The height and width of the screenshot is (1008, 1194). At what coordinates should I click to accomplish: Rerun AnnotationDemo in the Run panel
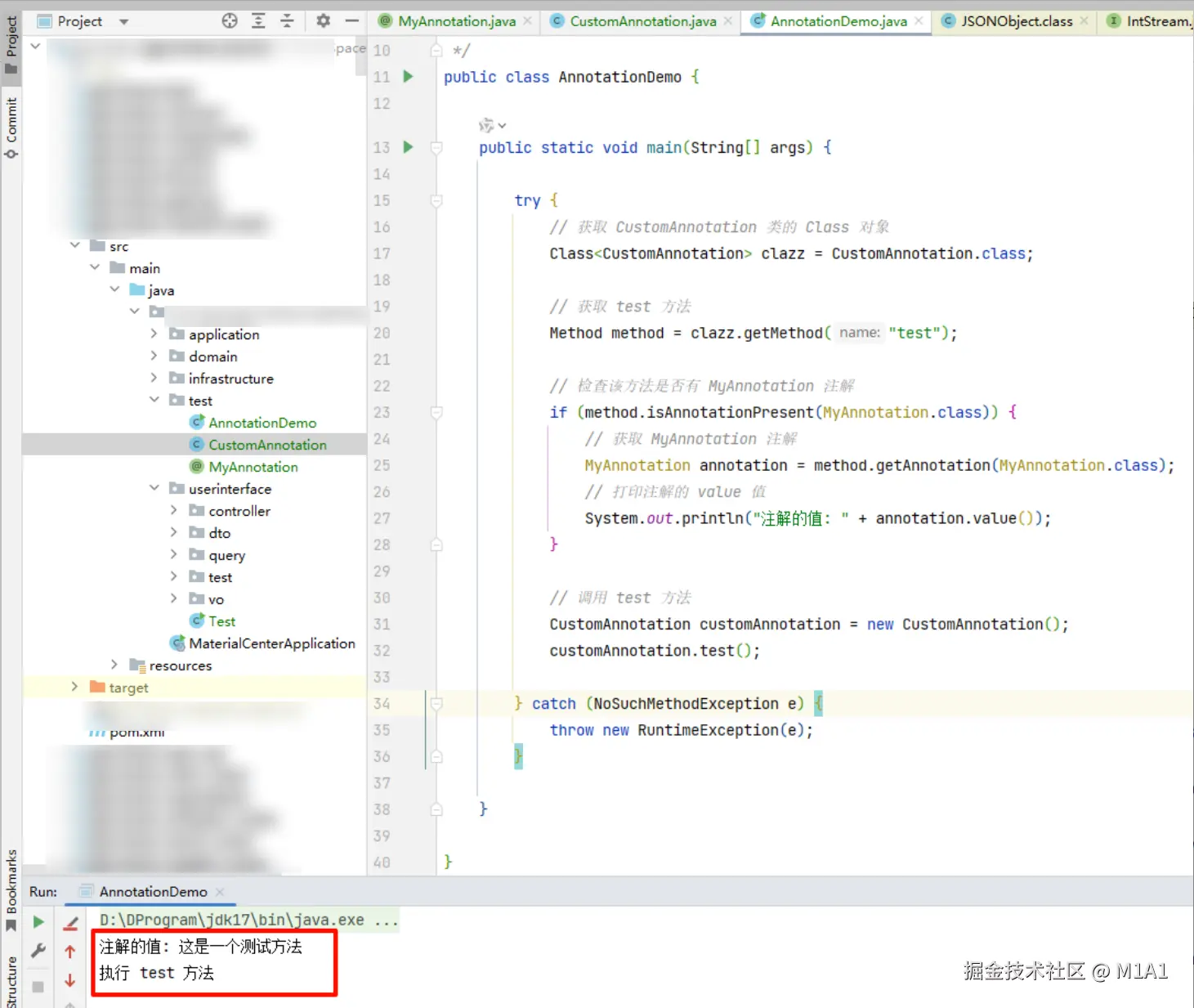pyautogui.click(x=38, y=922)
